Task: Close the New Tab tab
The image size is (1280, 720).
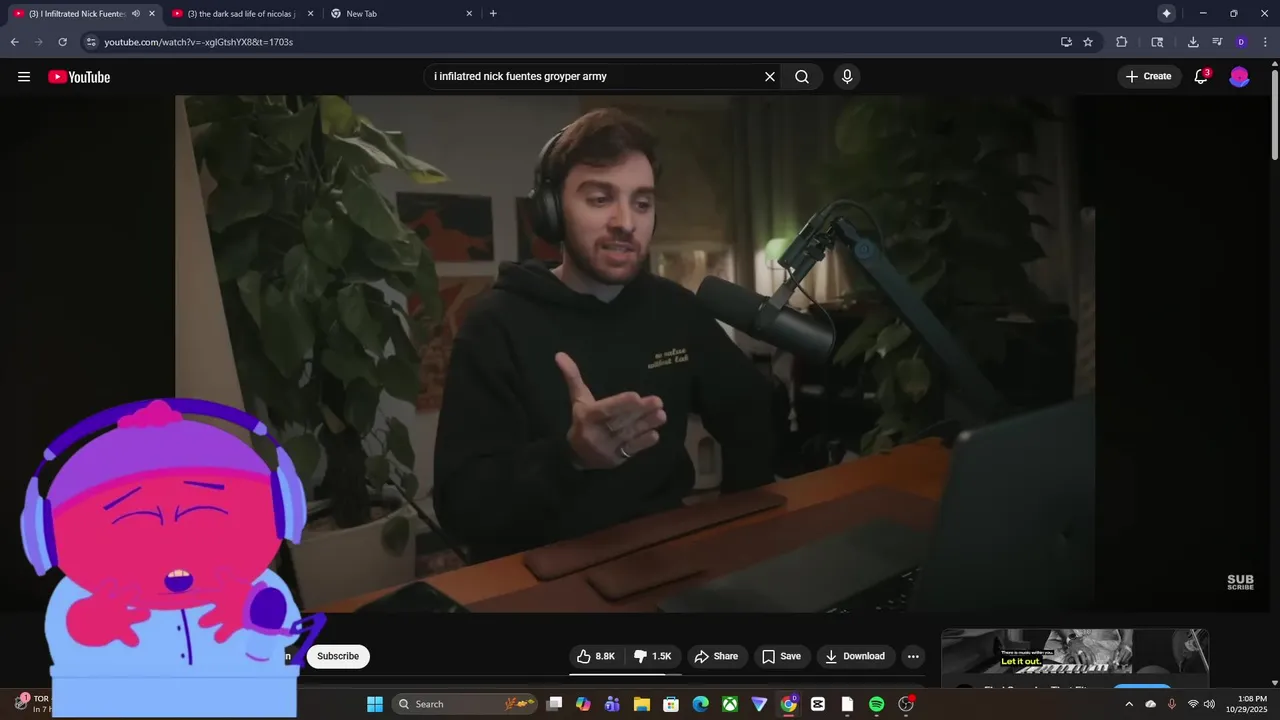Action: coord(469,14)
